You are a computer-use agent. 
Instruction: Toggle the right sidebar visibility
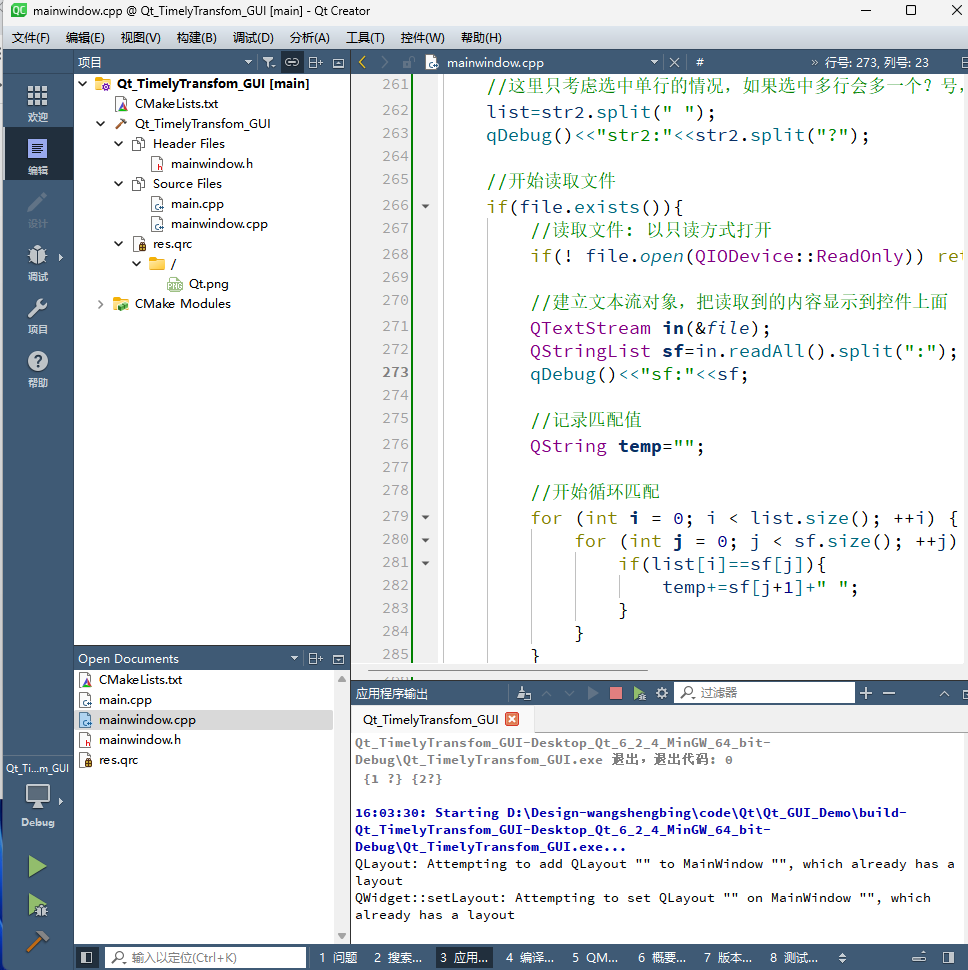tap(948, 958)
